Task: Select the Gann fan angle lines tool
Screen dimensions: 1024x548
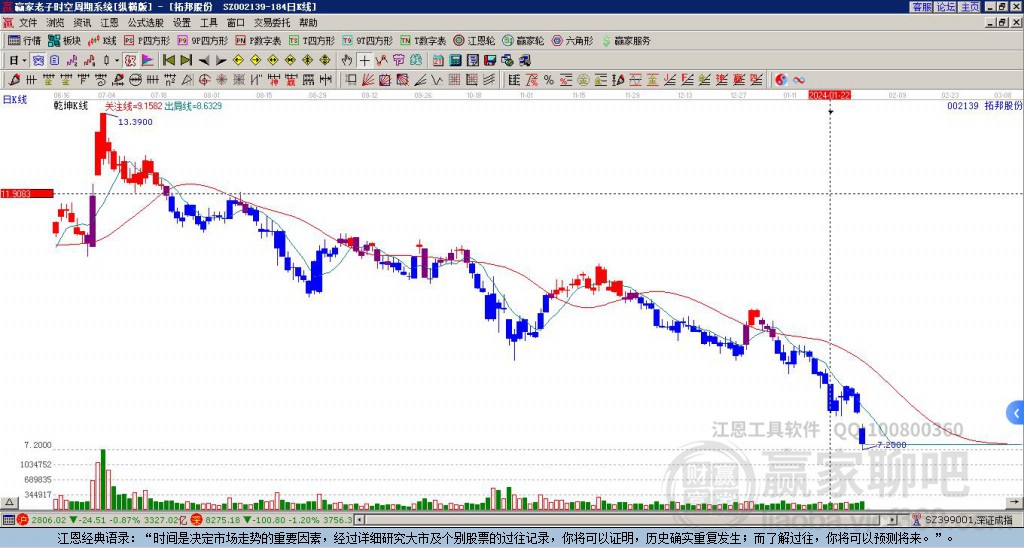Action: tap(368, 80)
